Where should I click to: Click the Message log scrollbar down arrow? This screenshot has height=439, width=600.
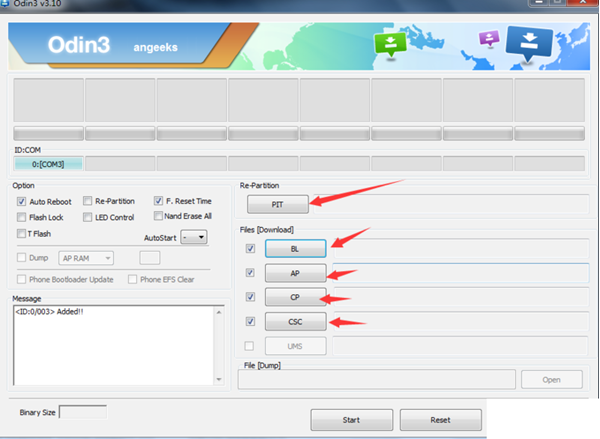tap(221, 381)
